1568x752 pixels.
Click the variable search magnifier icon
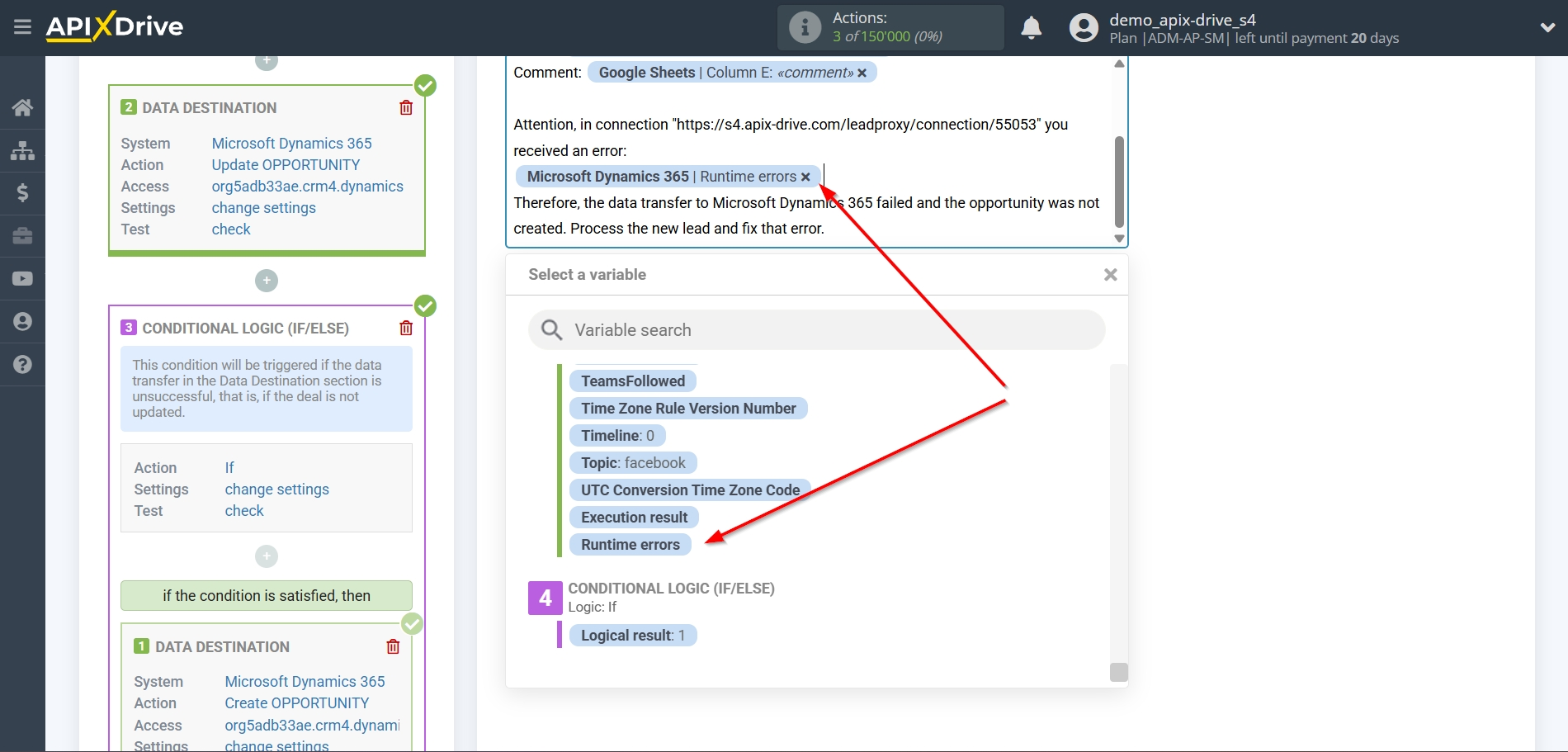coord(551,330)
